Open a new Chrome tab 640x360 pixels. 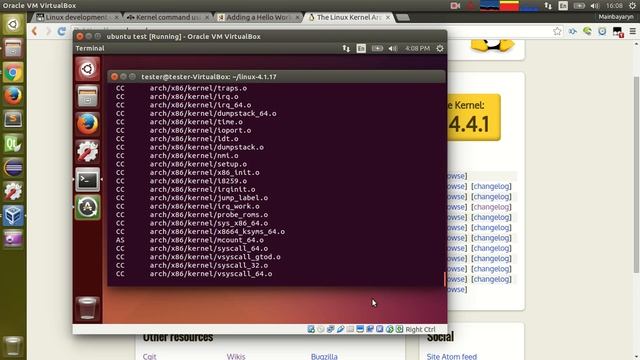pyautogui.click(x=402, y=18)
